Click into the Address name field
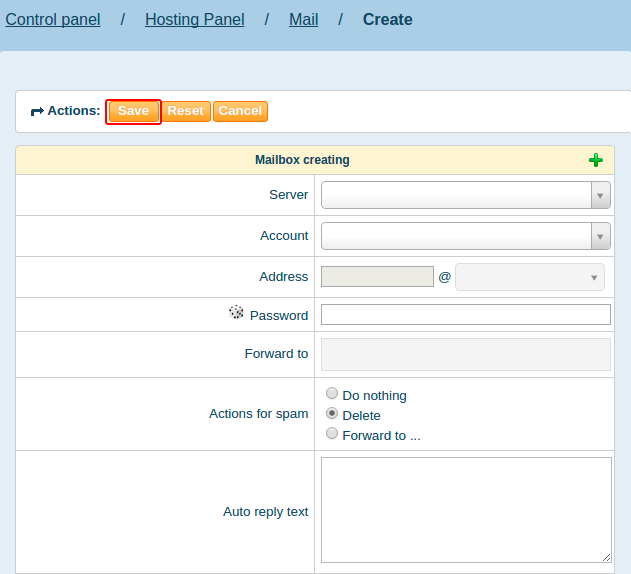The width and height of the screenshot is (631, 574). tap(377, 277)
